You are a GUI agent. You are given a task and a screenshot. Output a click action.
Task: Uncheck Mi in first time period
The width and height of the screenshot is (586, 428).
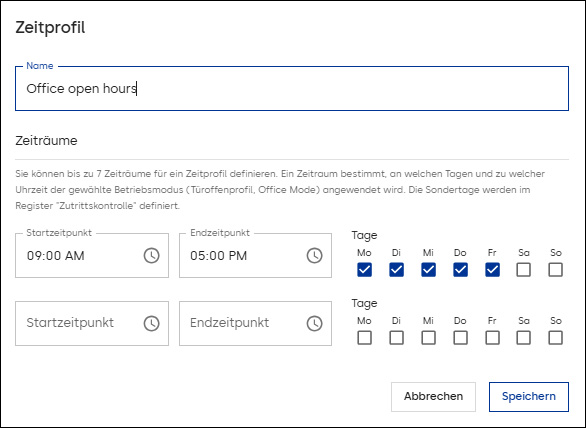tap(428, 270)
